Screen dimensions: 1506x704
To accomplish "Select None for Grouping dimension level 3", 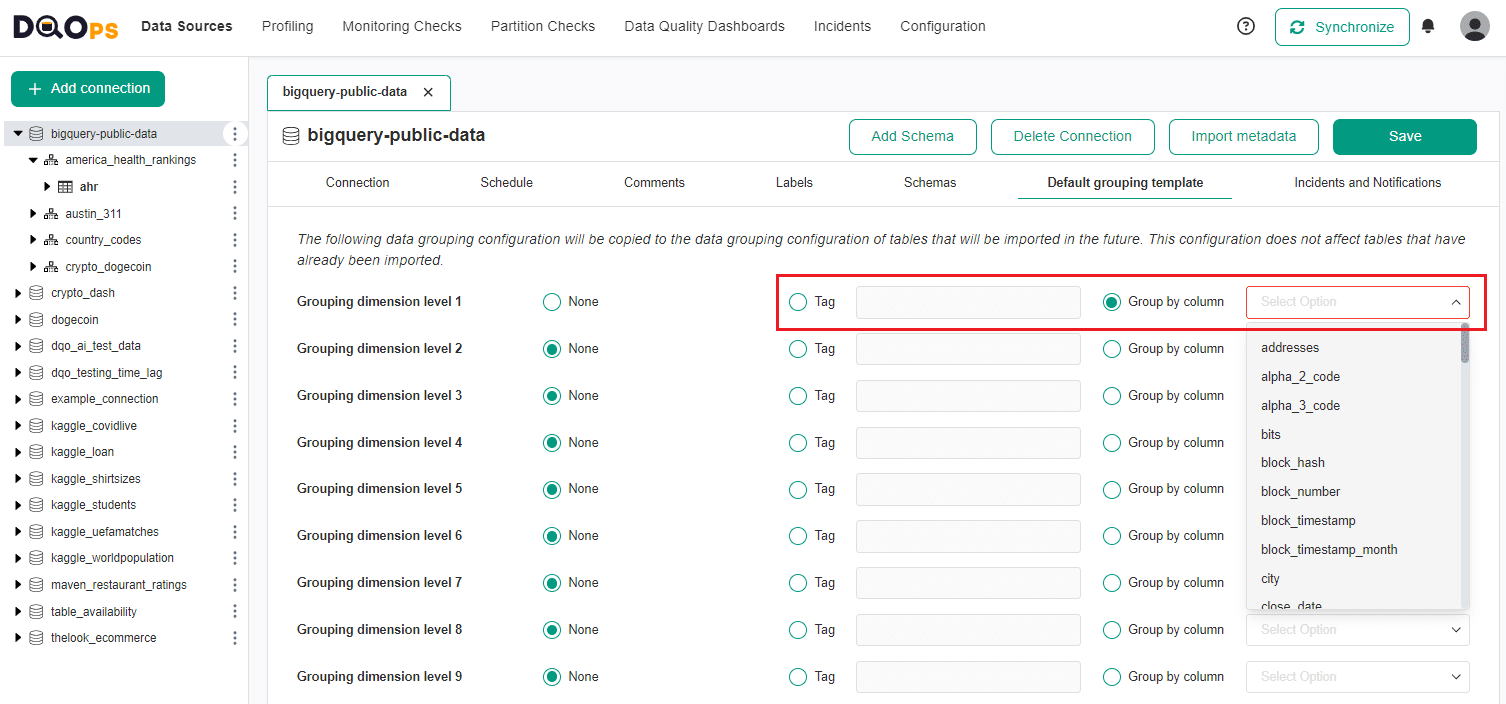I will click(x=552, y=396).
